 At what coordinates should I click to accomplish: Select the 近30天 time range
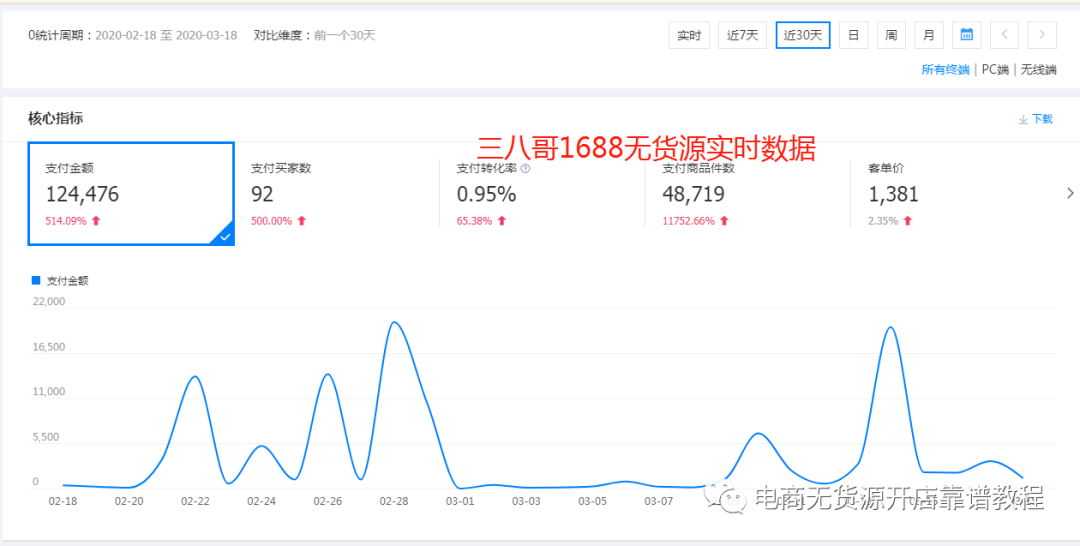(x=803, y=35)
